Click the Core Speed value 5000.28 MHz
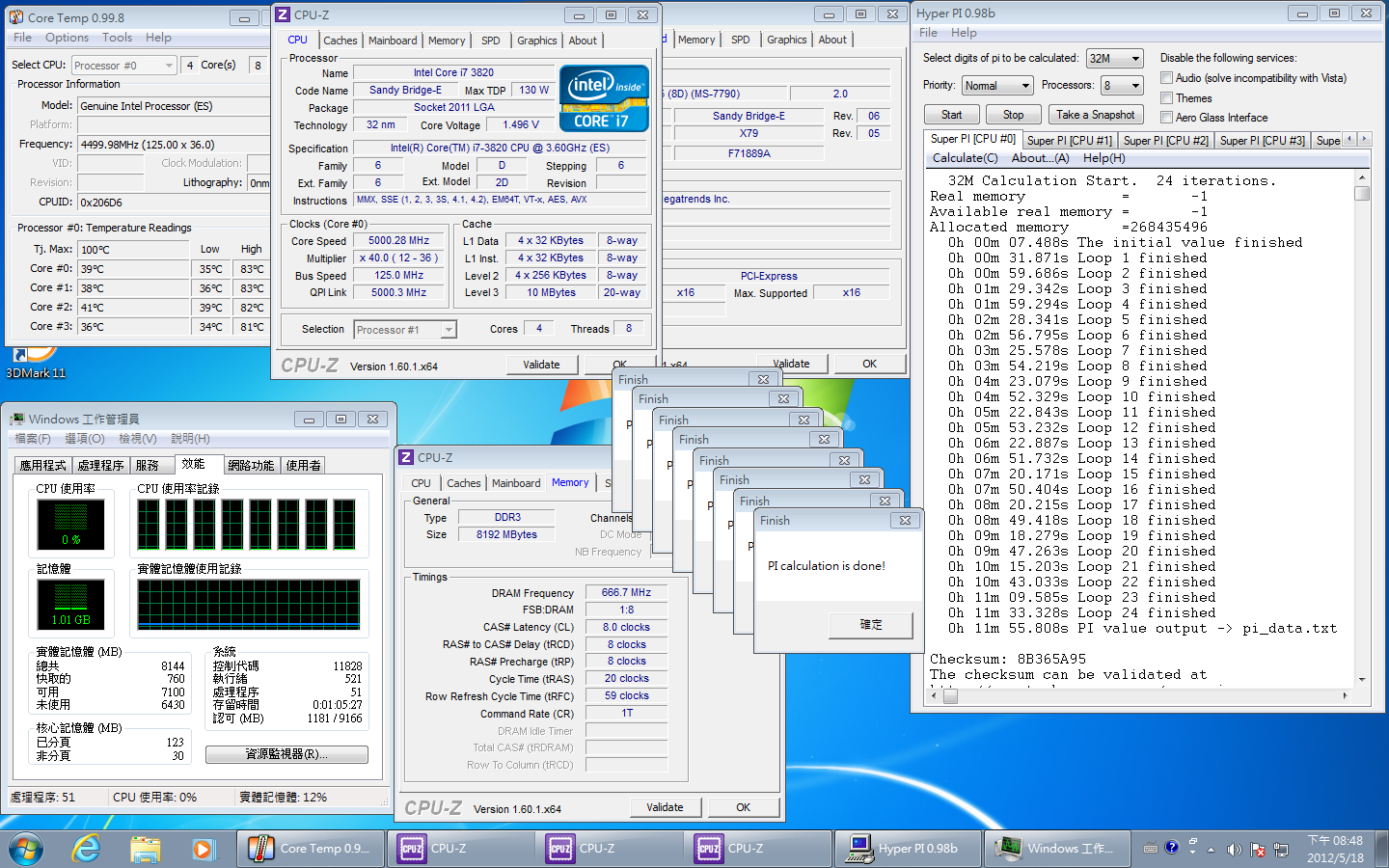 coord(398,241)
